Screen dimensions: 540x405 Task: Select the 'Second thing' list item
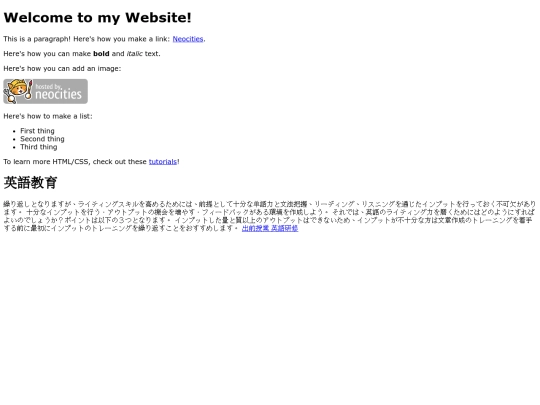click(x=42, y=139)
